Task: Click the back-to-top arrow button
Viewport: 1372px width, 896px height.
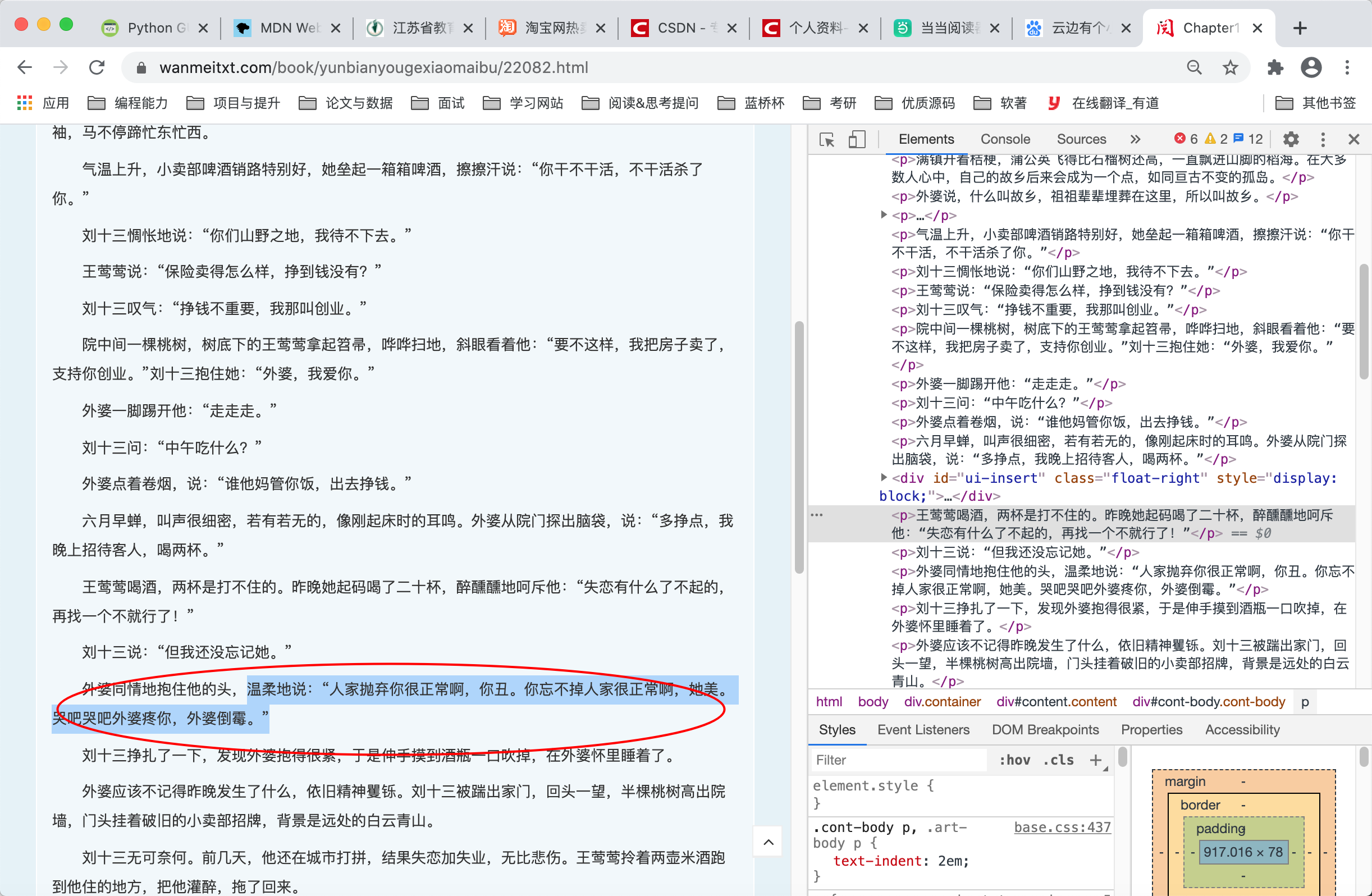Action: pos(768,842)
